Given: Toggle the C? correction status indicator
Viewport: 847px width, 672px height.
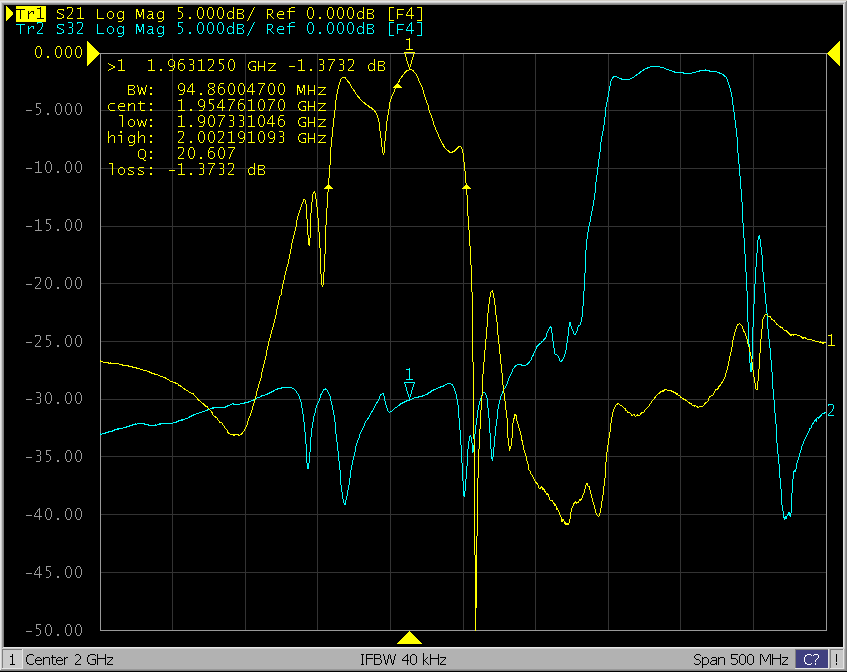Looking at the screenshot, I should [811, 660].
